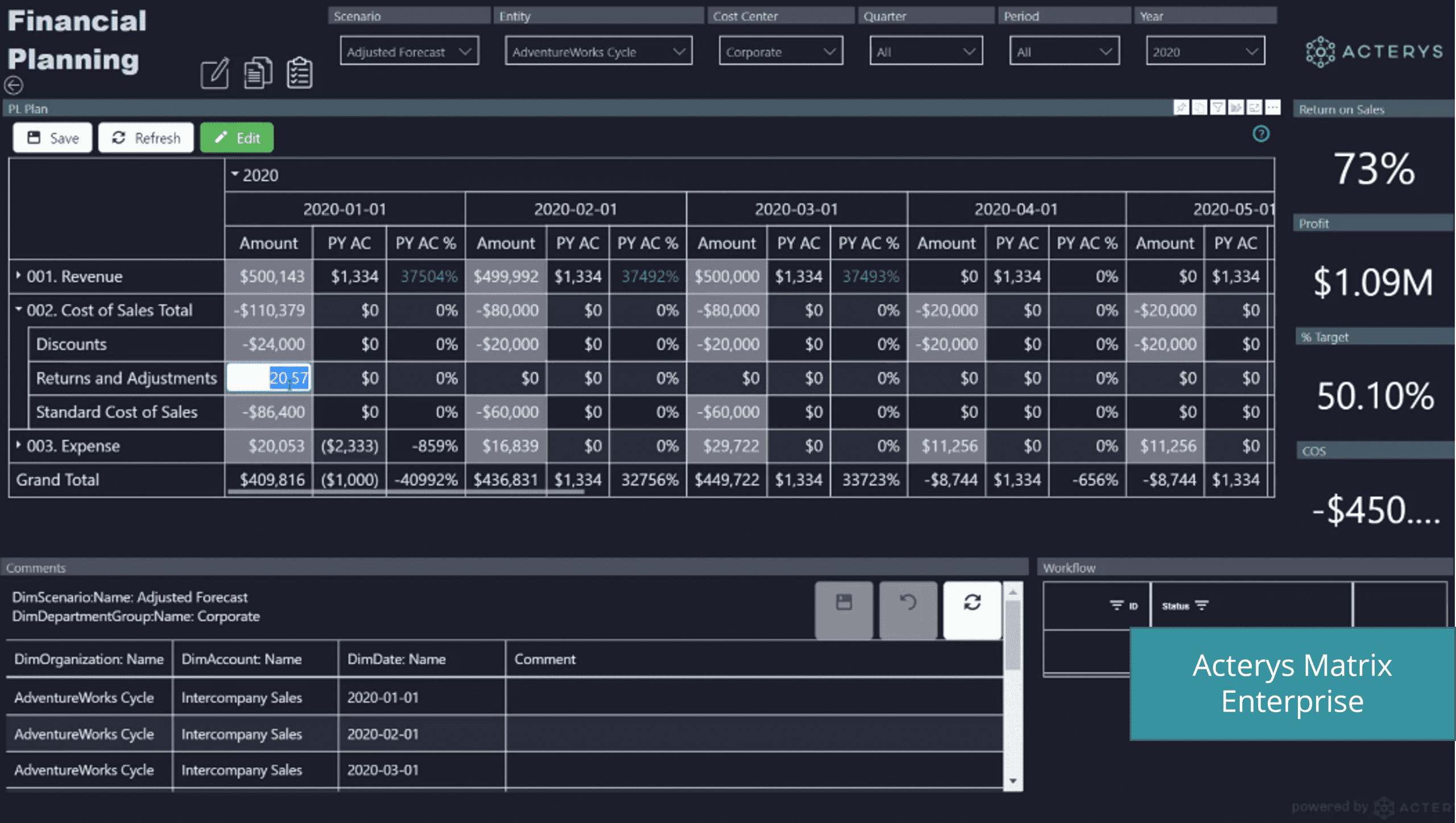This screenshot has width=1456, height=823.
Task: Filter the Workflow ID column
Action: (1117, 605)
